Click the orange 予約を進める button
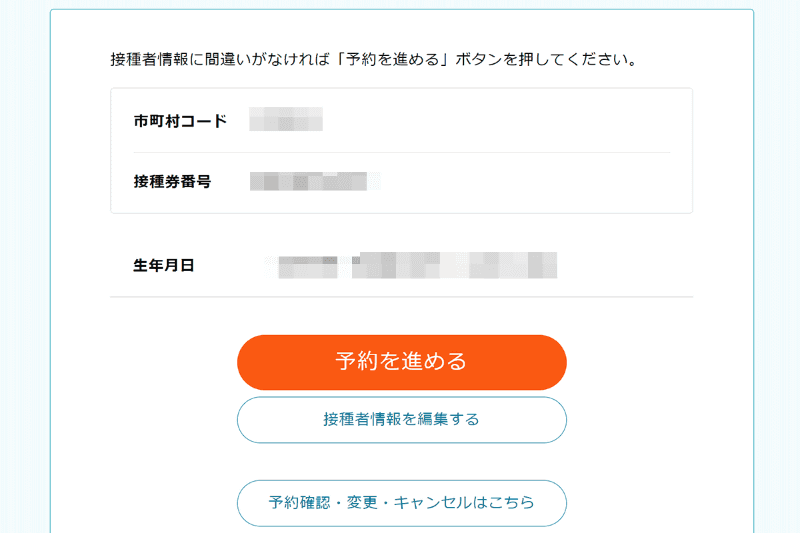This screenshot has width=800, height=533. pos(401,362)
